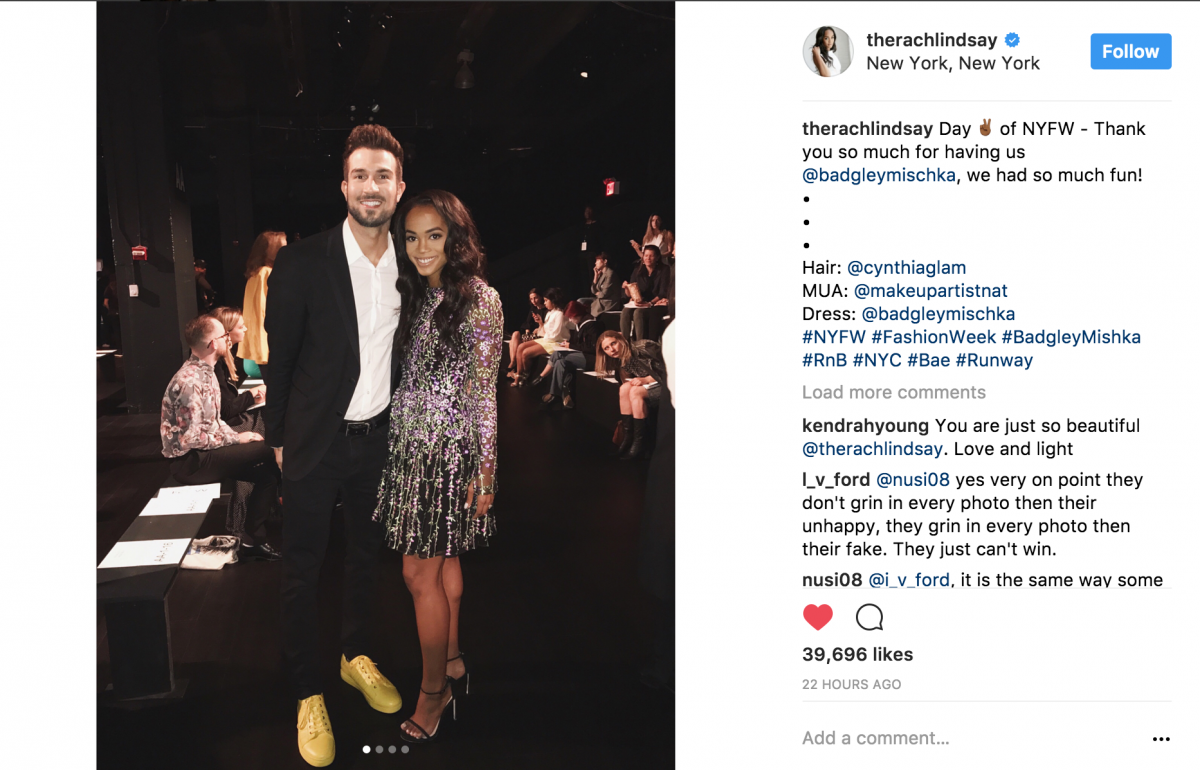This screenshot has width=1200, height=770.
Task: Open the kendrahyoung commenter username
Action: tap(866, 426)
